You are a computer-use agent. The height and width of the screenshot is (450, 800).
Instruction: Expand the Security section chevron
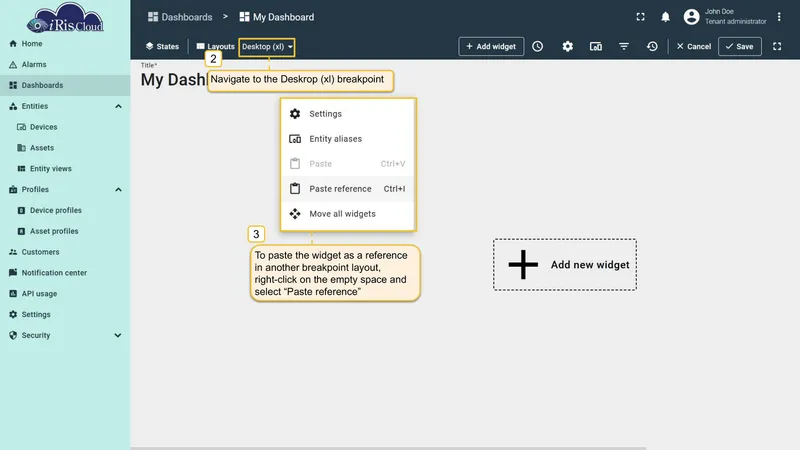tap(118, 335)
